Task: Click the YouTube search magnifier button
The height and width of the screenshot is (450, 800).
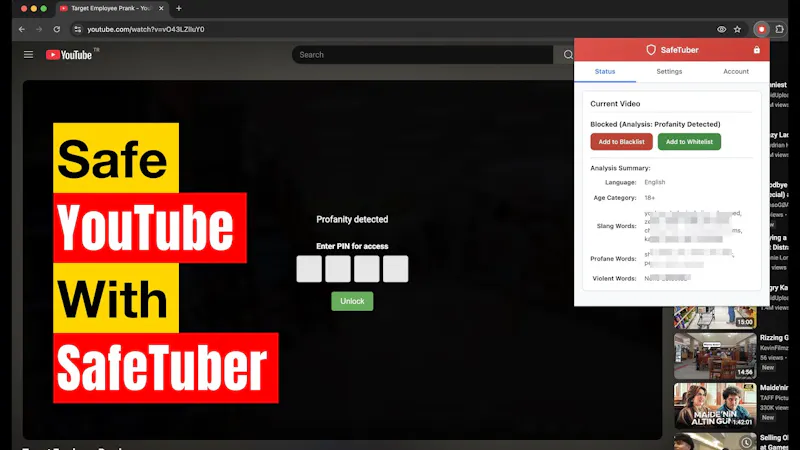Action: [x=567, y=55]
